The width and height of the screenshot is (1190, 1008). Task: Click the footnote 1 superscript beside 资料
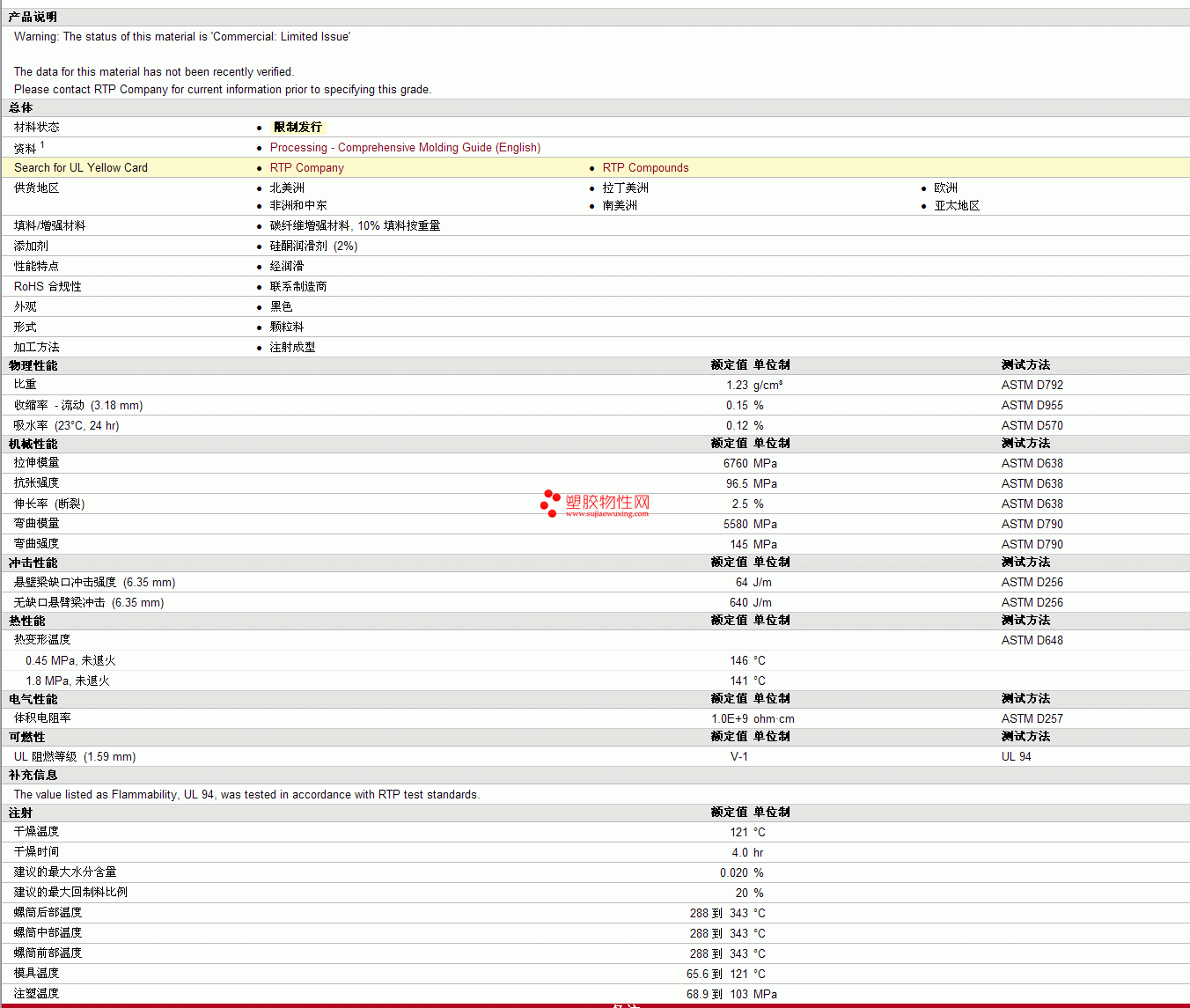click(x=41, y=145)
